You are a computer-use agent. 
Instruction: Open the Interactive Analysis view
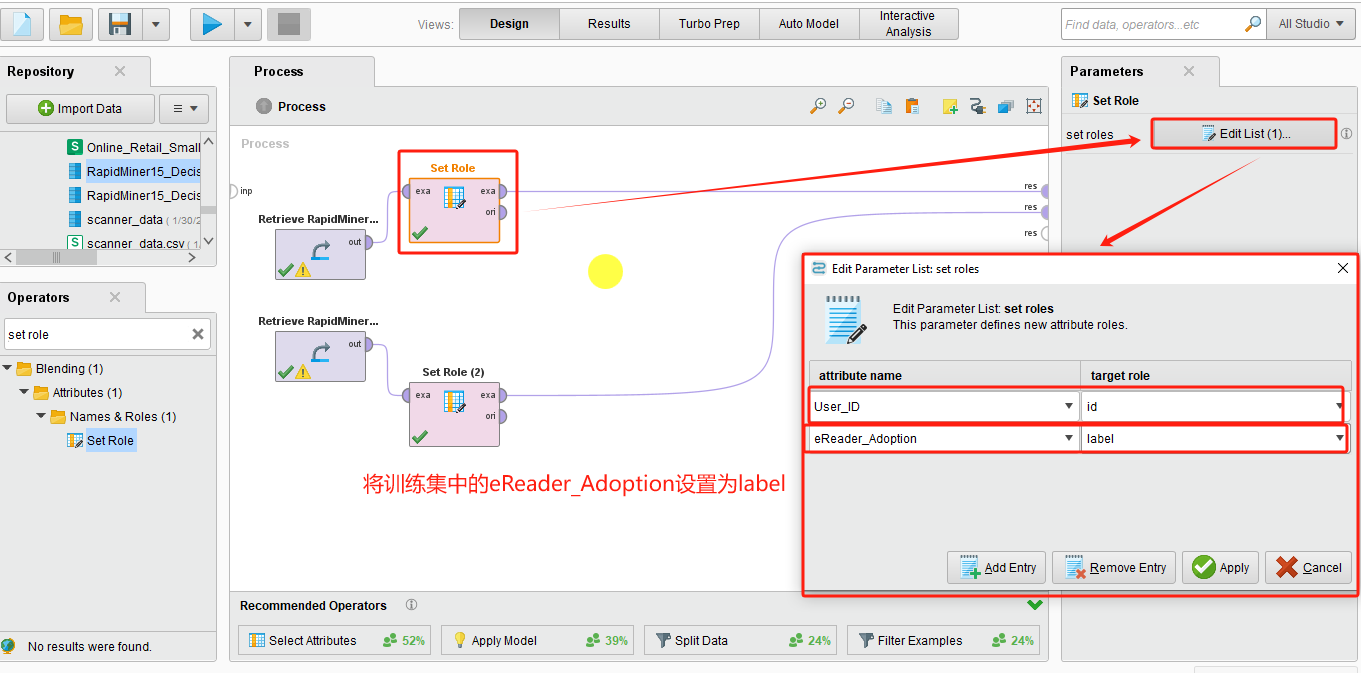click(x=908, y=24)
